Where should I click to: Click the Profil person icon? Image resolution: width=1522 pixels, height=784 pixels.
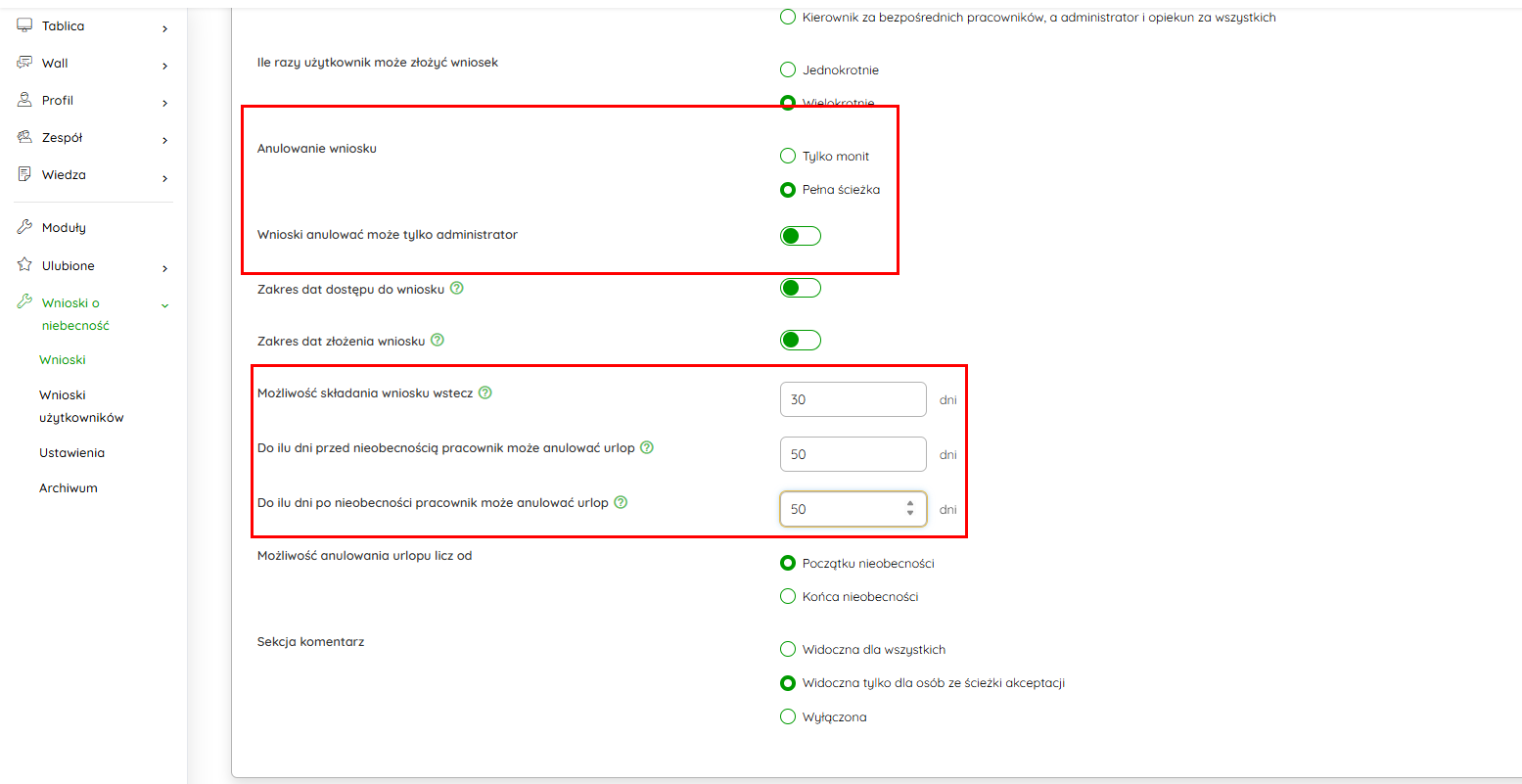click(24, 100)
